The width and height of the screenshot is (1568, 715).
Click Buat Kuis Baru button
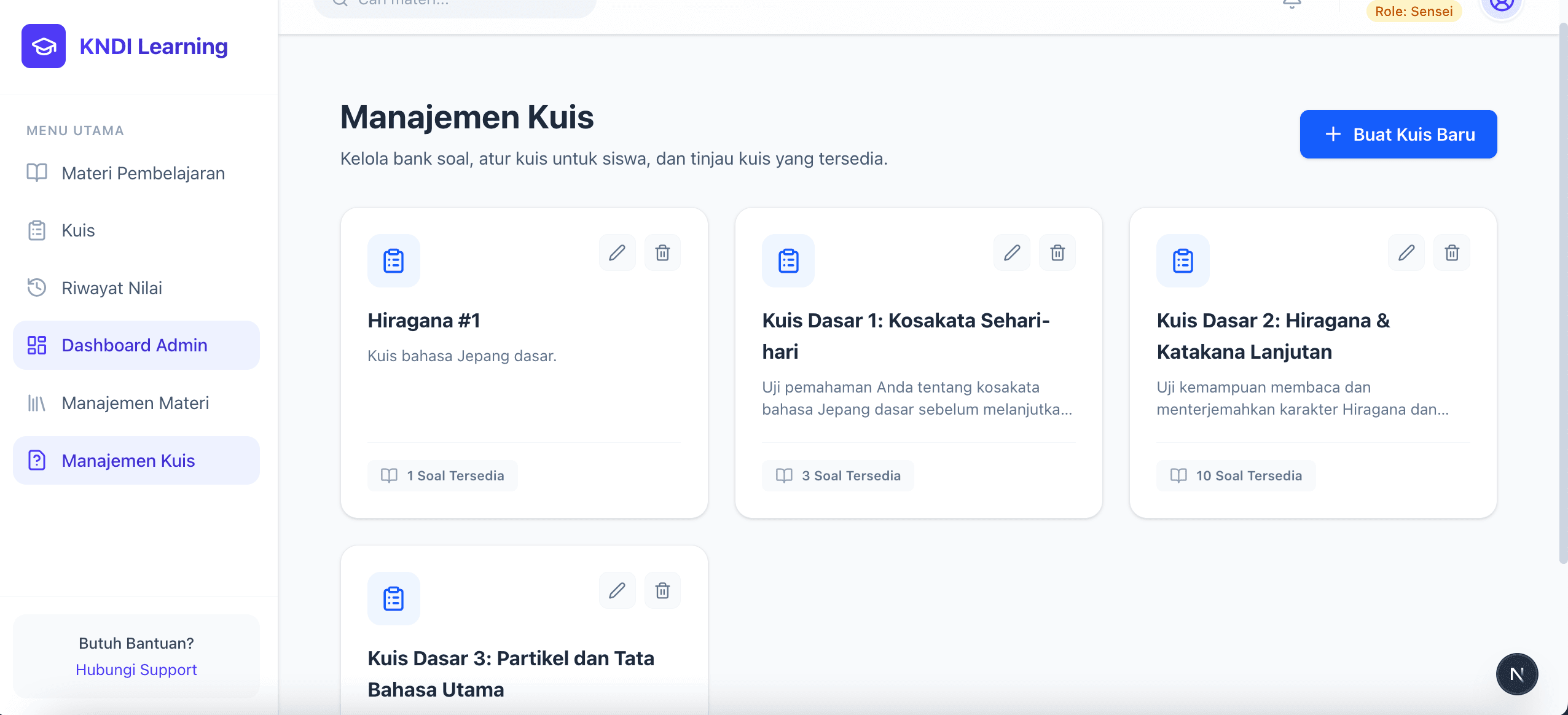tap(1398, 135)
